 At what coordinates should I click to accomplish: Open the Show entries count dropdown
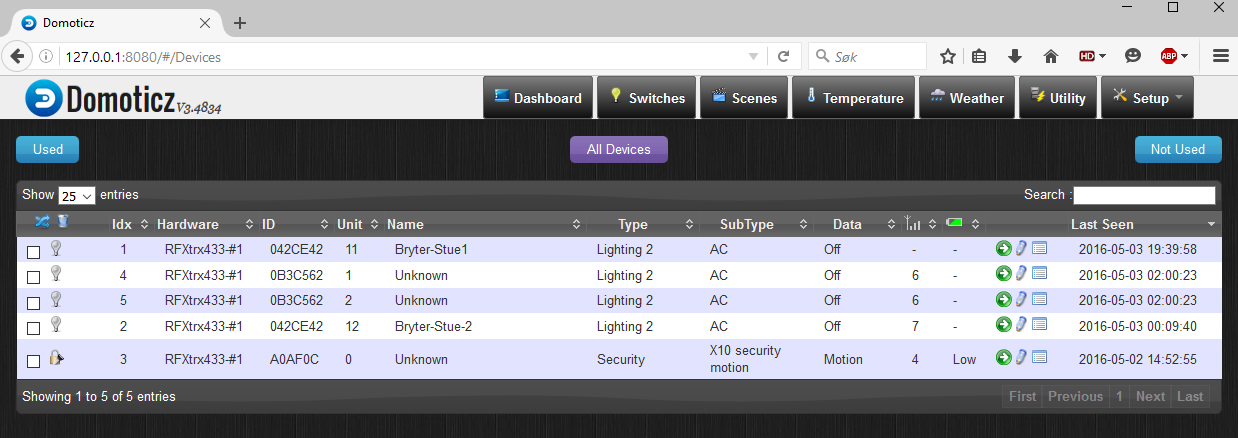click(77, 196)
